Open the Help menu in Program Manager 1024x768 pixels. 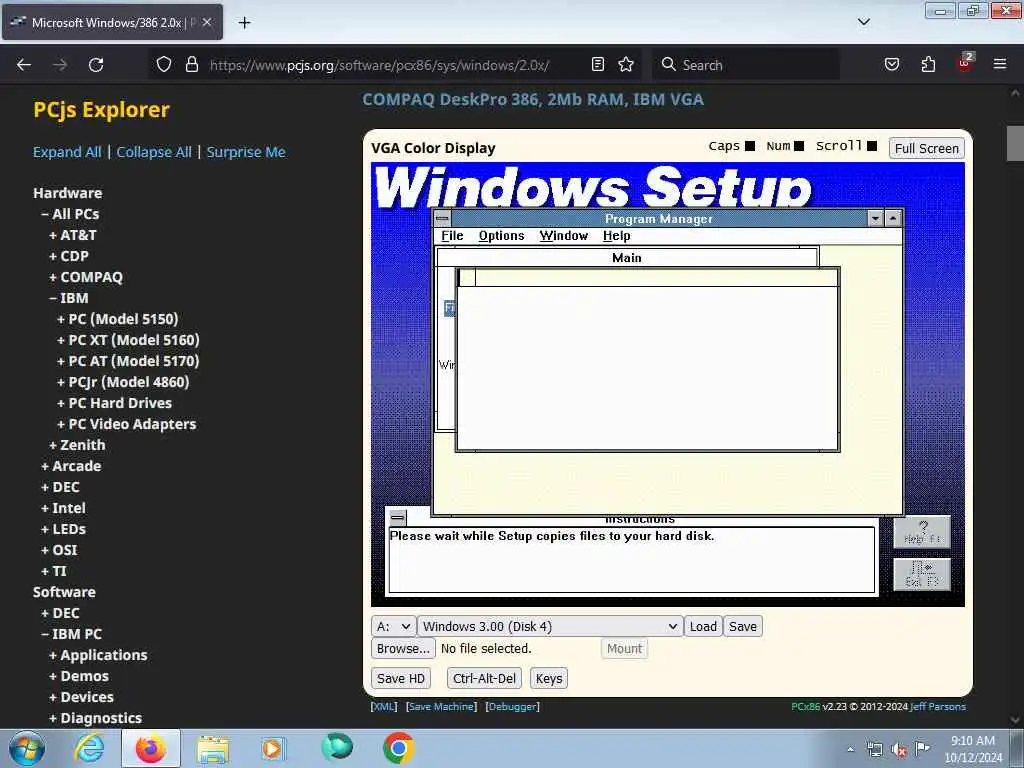click(616, 236)
